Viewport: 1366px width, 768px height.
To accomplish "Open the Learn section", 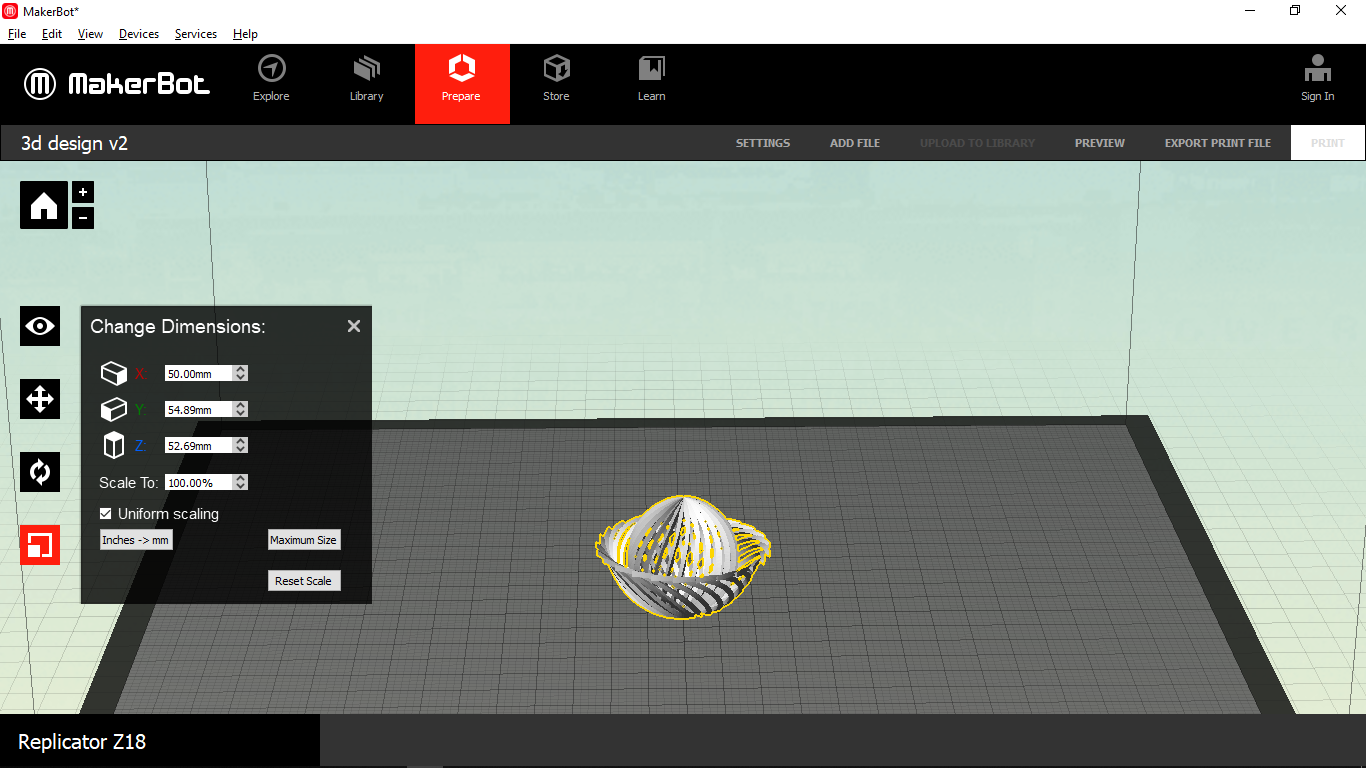I will point(651,79).
